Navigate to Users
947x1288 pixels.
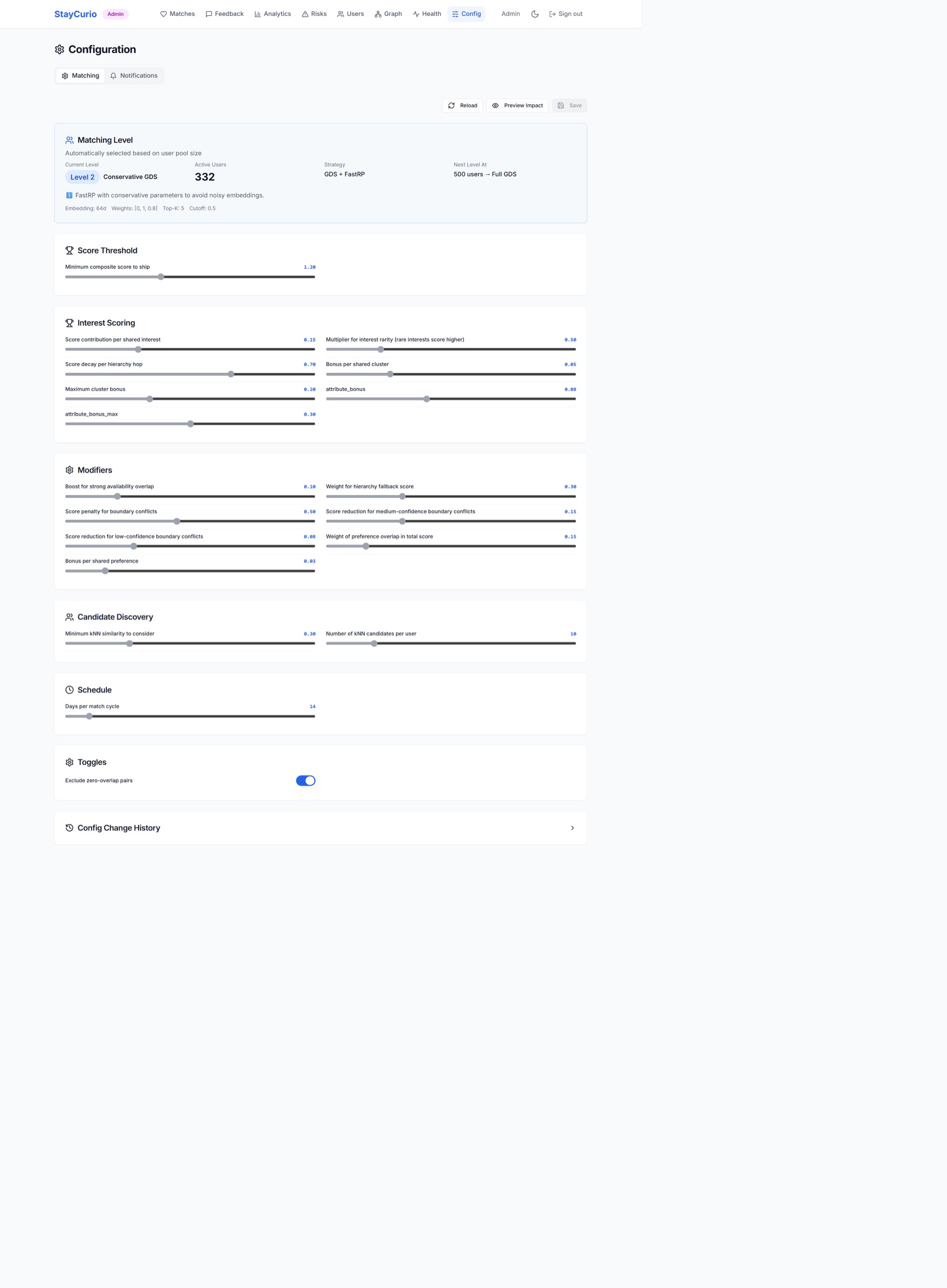point(350,14)
